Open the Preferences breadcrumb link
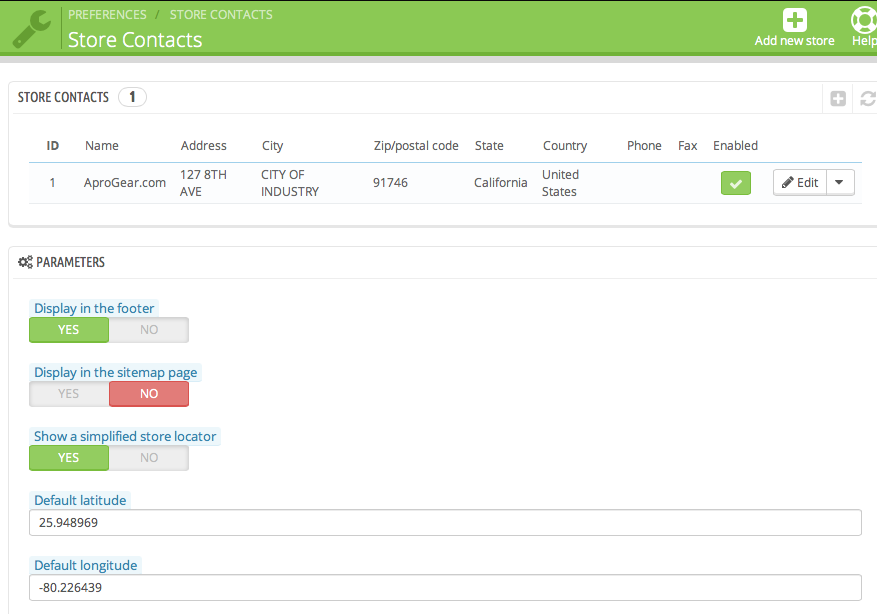This screenshot has width=877, height=614. pyautogui.click(x=107, y=15)
